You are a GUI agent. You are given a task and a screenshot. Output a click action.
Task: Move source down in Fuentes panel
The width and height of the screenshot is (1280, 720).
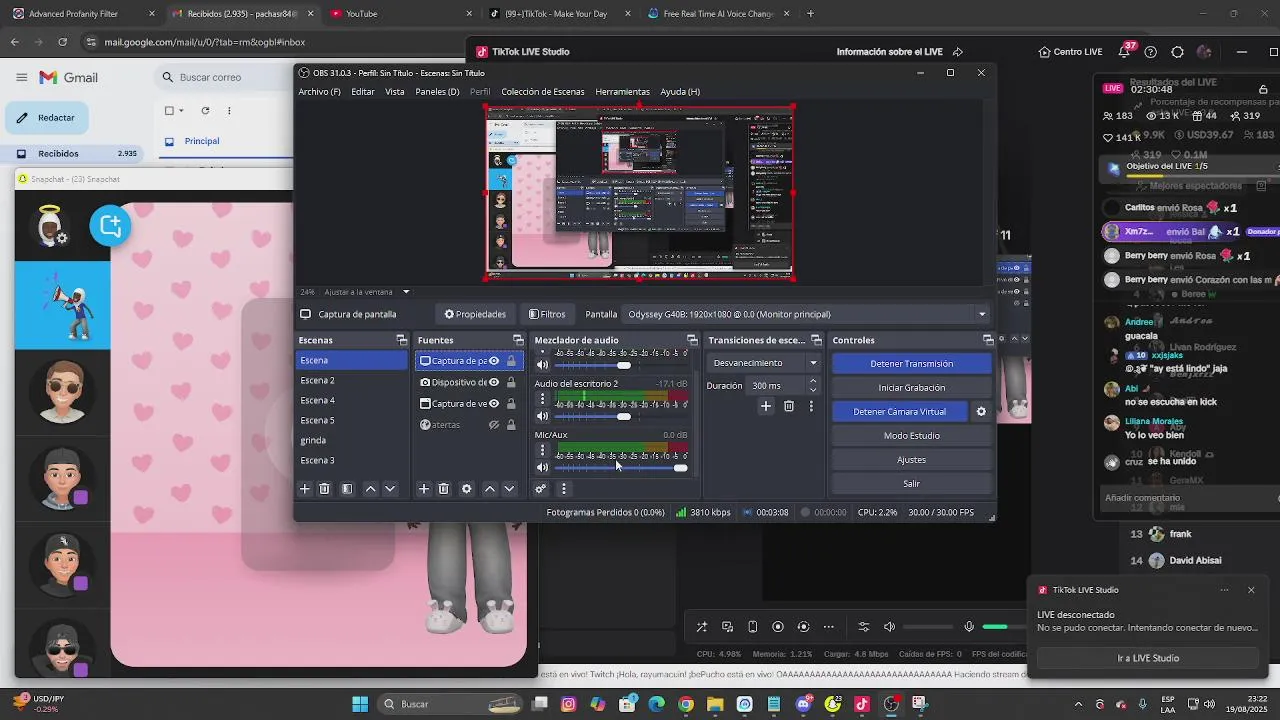pyautogui.click(x=509, y=489)
